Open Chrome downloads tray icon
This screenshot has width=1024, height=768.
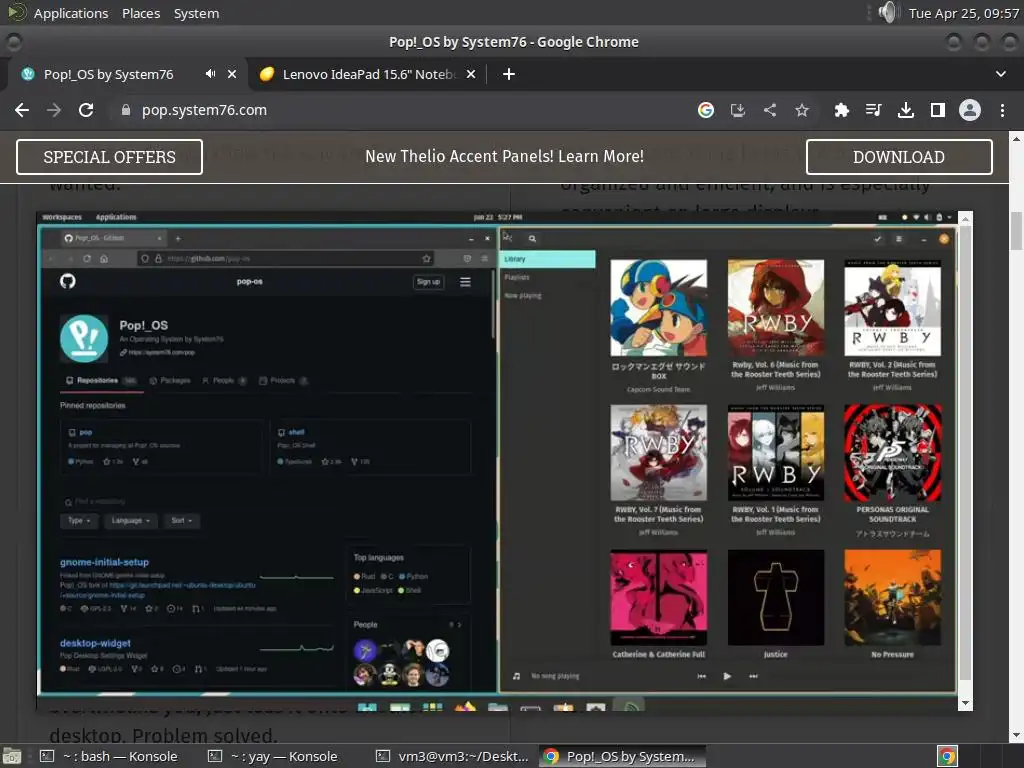pos(906,110)
